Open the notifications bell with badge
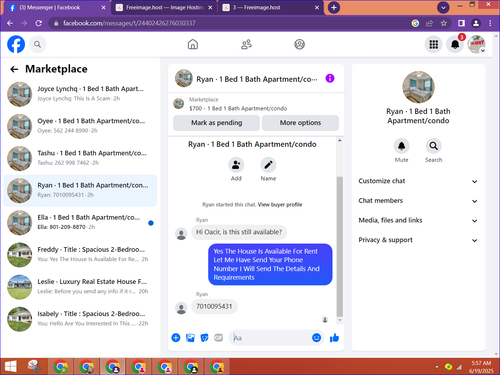This screenshot has height=375, width=500. [x=455, y=44]
